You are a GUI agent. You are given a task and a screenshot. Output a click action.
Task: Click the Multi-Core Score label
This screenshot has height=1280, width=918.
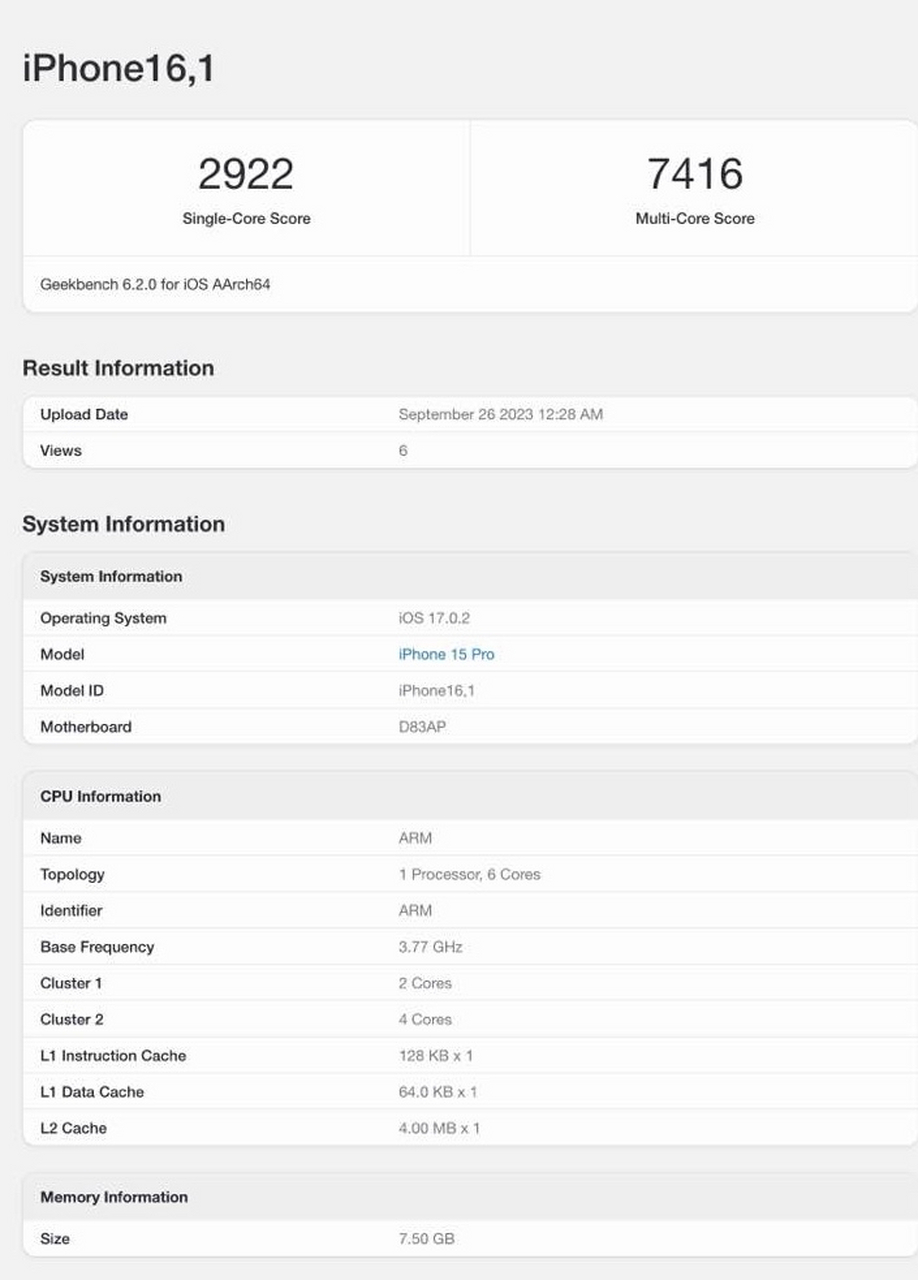[695, 218]
